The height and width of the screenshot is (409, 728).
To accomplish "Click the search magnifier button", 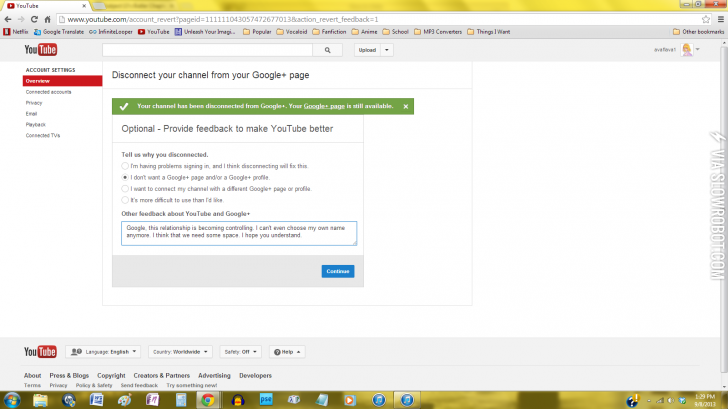I will [x=327, y=50].
